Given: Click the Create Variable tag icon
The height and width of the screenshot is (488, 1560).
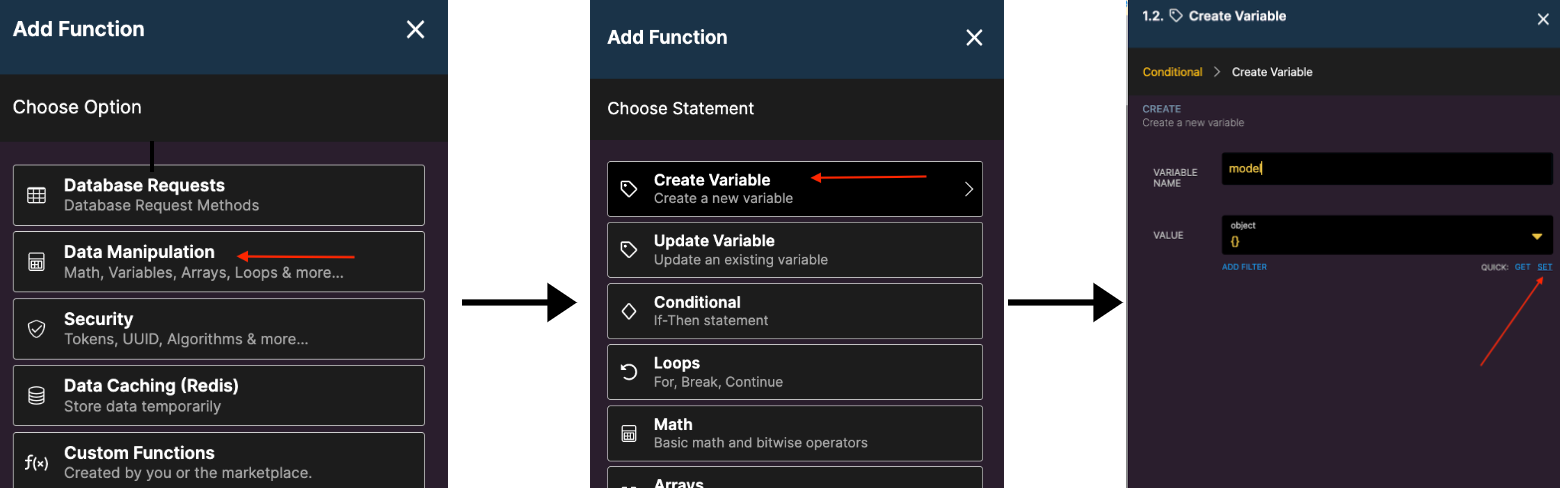Looking at the screenshot, I should point(629,189).
